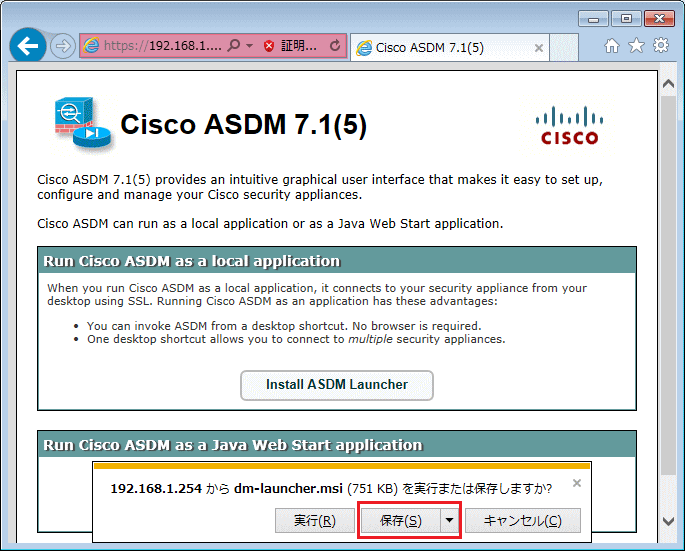Image resolution: width=685 pixels, height=551 pixels.
Task: Expand the 保存 save options arrow
Action: pos(450,520)
